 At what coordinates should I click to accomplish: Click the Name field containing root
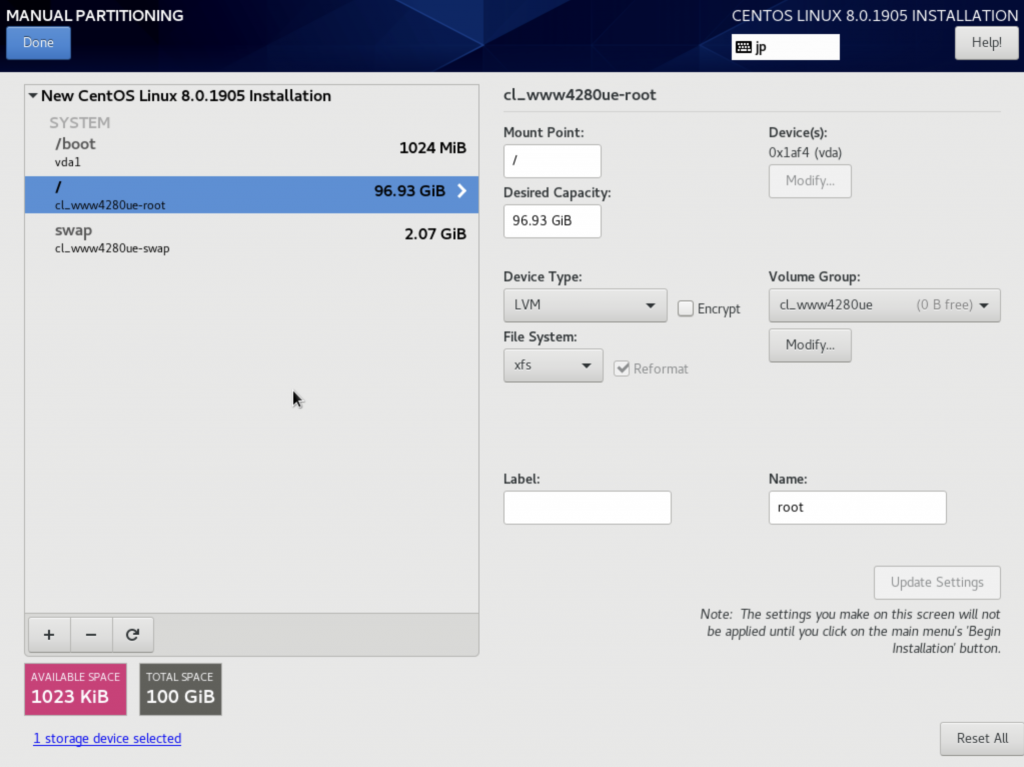coord(857,508)
